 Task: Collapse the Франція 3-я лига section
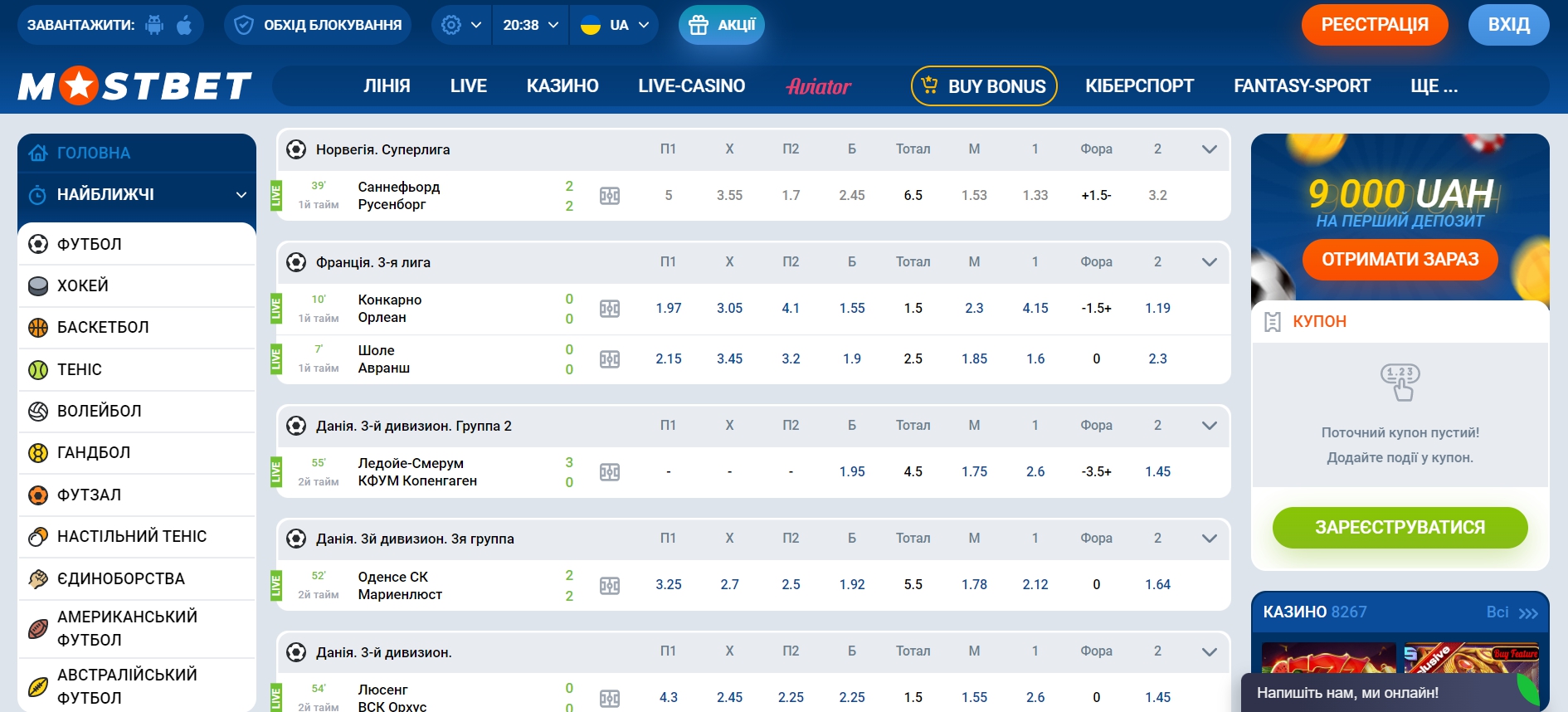[1209, 262]
